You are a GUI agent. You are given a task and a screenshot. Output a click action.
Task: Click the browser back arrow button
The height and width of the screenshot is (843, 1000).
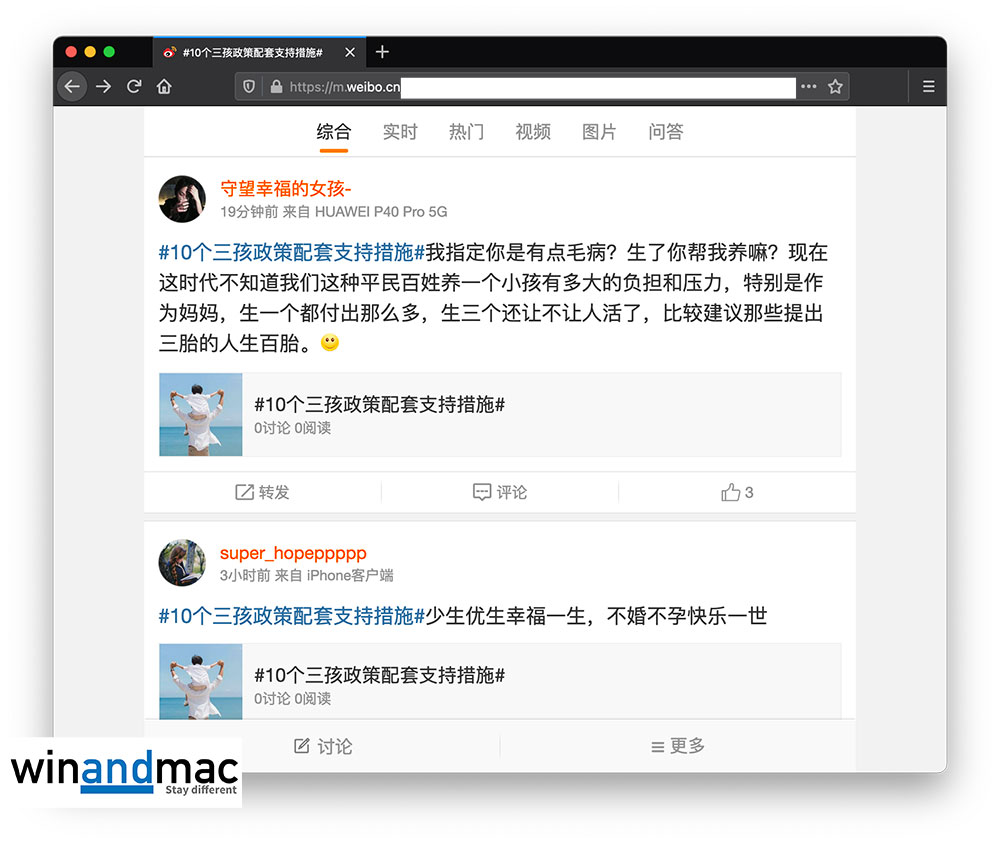pos(72,87)
